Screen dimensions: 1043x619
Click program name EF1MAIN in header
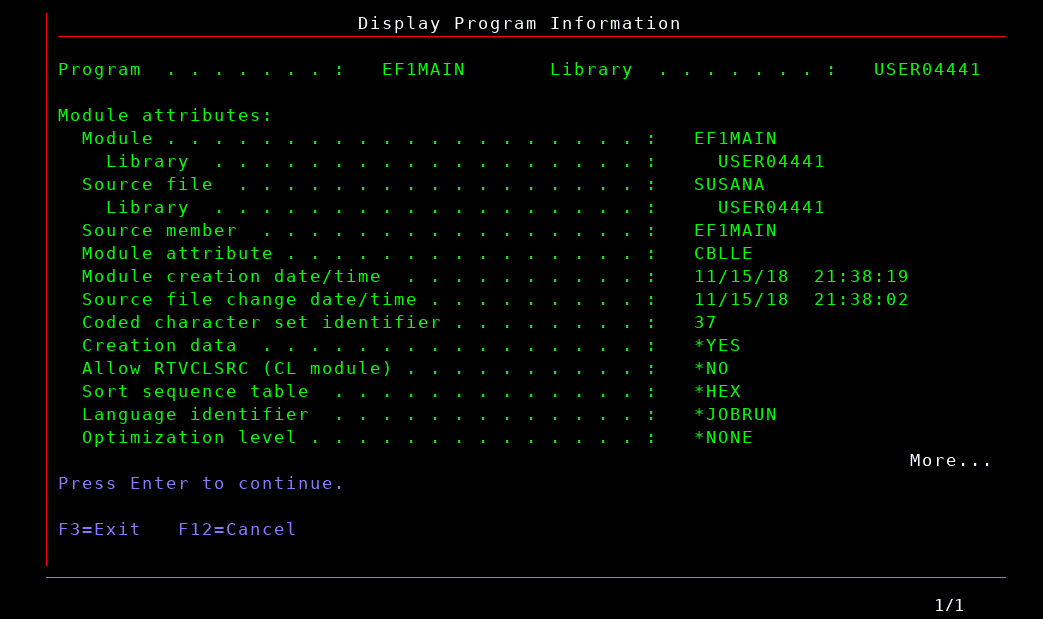[x=423, y=69]
